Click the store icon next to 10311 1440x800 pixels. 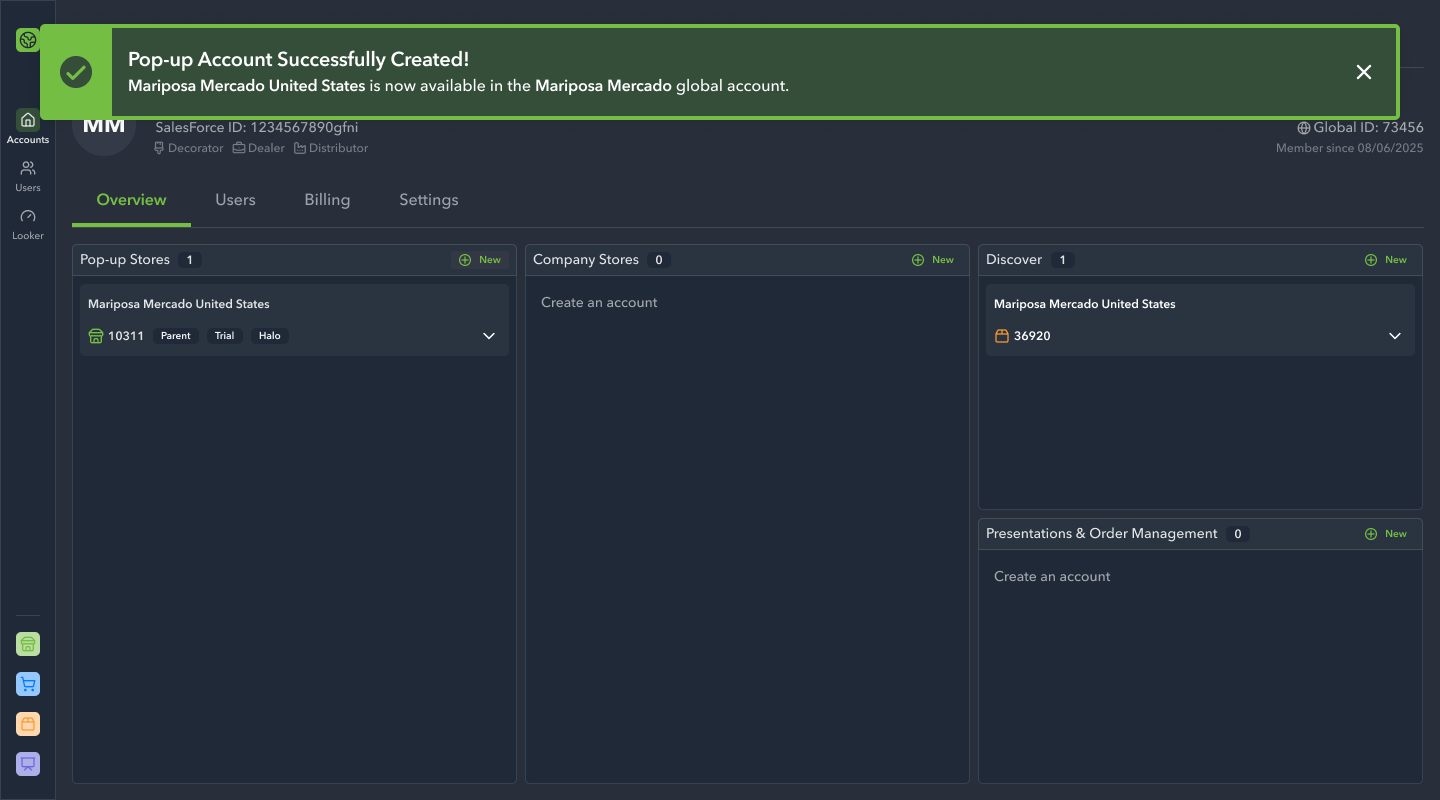tap(96, 336)
